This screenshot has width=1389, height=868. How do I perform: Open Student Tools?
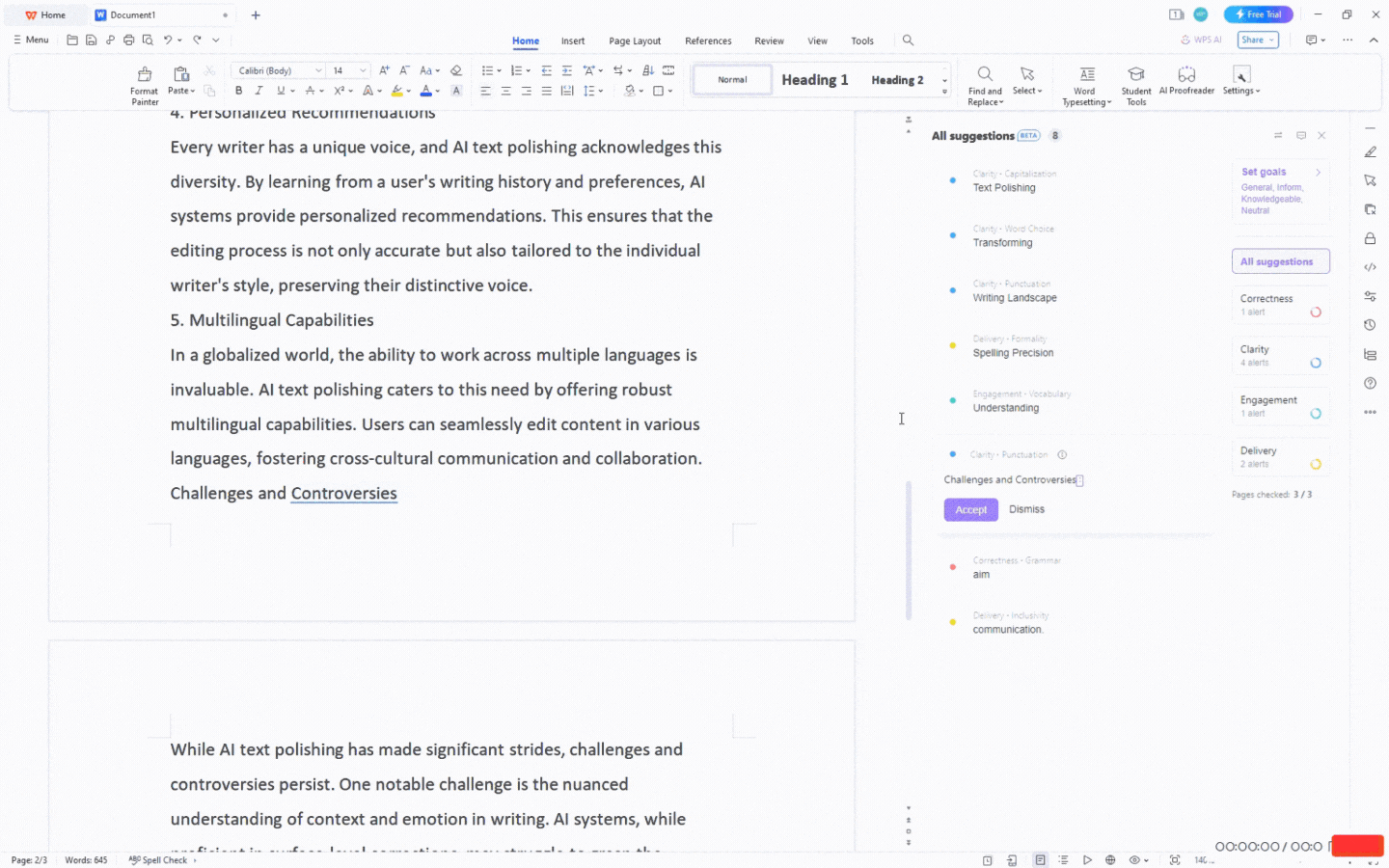pos(1136,86)
